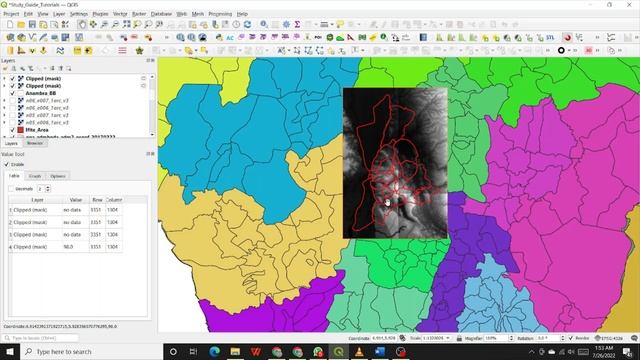Click the Open Data Source Manager icon

10,38
